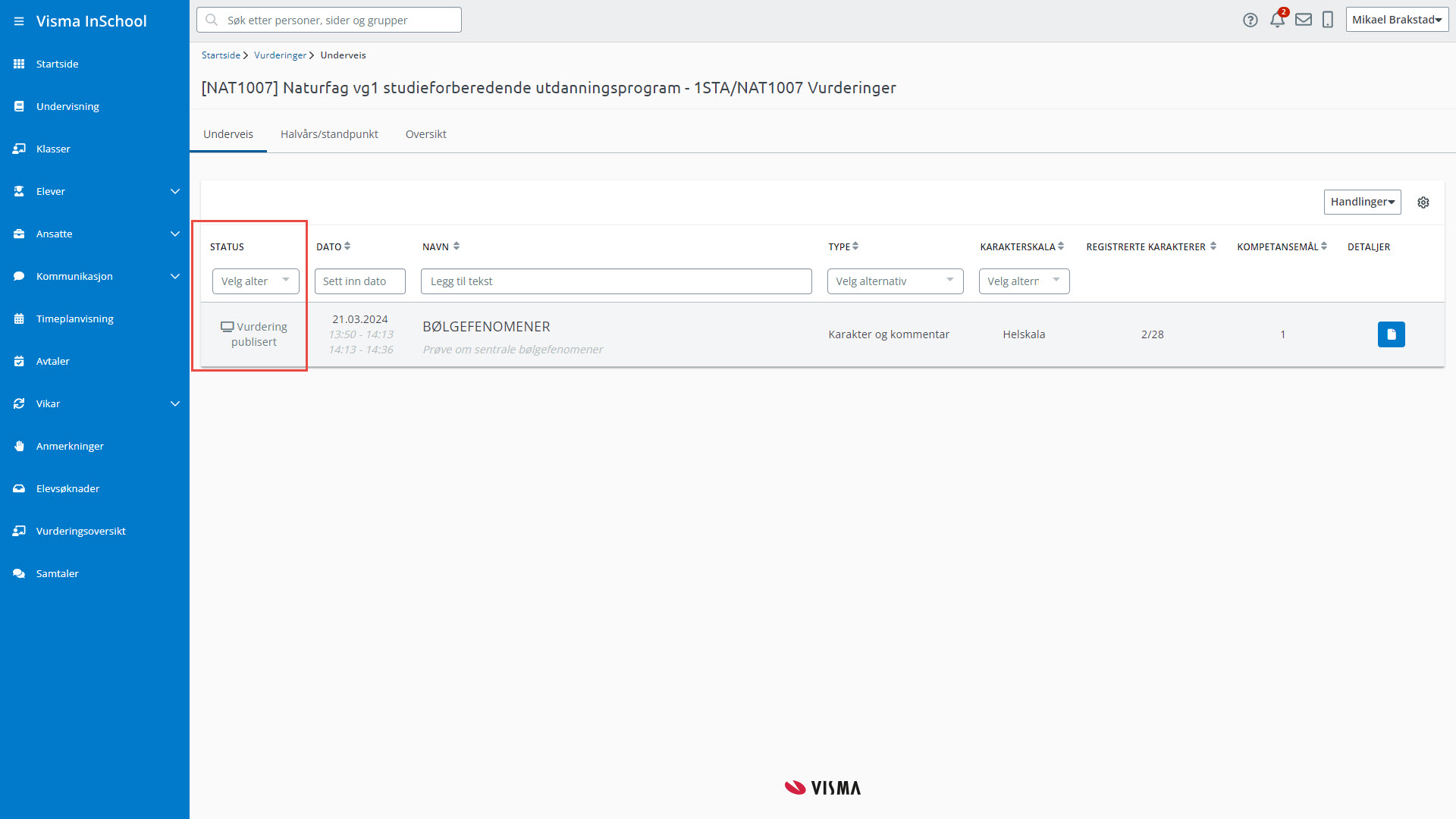Open the Karakterskala filter dropdown
The image size is (1456, 819).
coord(1024,281)
